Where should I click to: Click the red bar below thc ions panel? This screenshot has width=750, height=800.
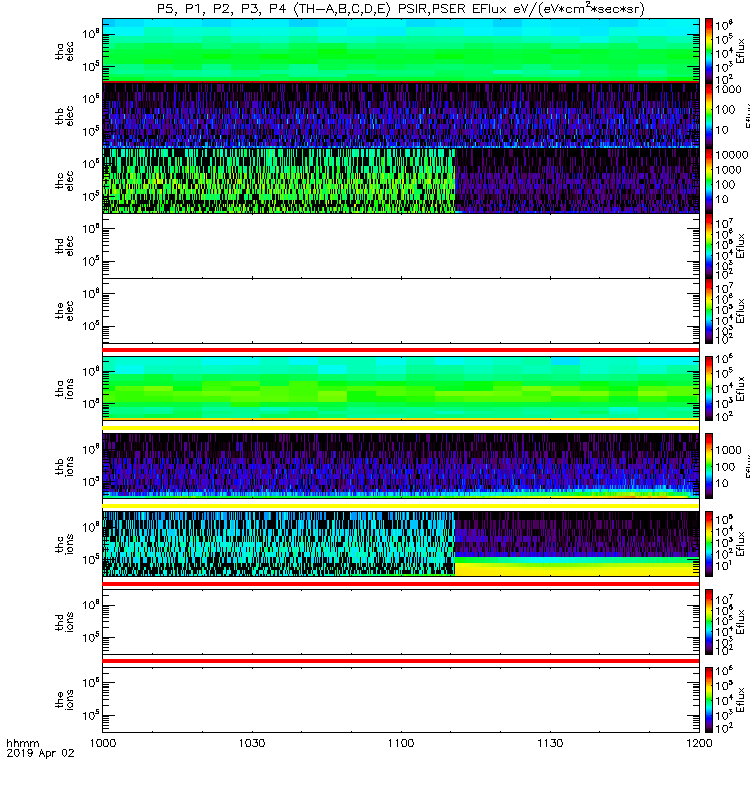coord(401,584)
